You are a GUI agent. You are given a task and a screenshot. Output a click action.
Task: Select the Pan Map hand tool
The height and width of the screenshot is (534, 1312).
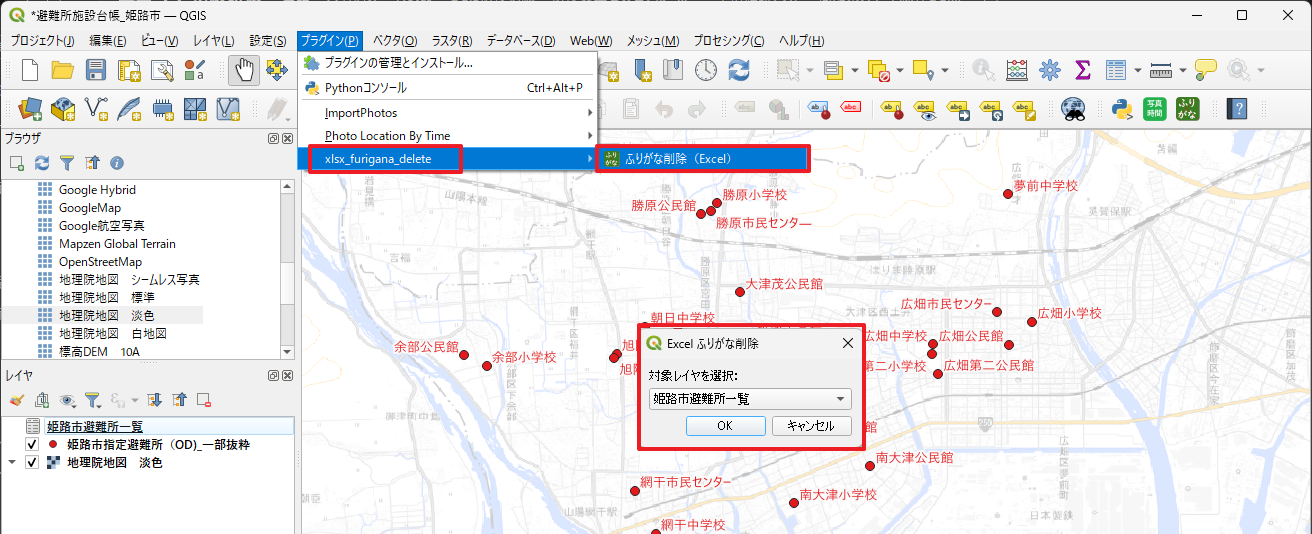pos(243,70)
